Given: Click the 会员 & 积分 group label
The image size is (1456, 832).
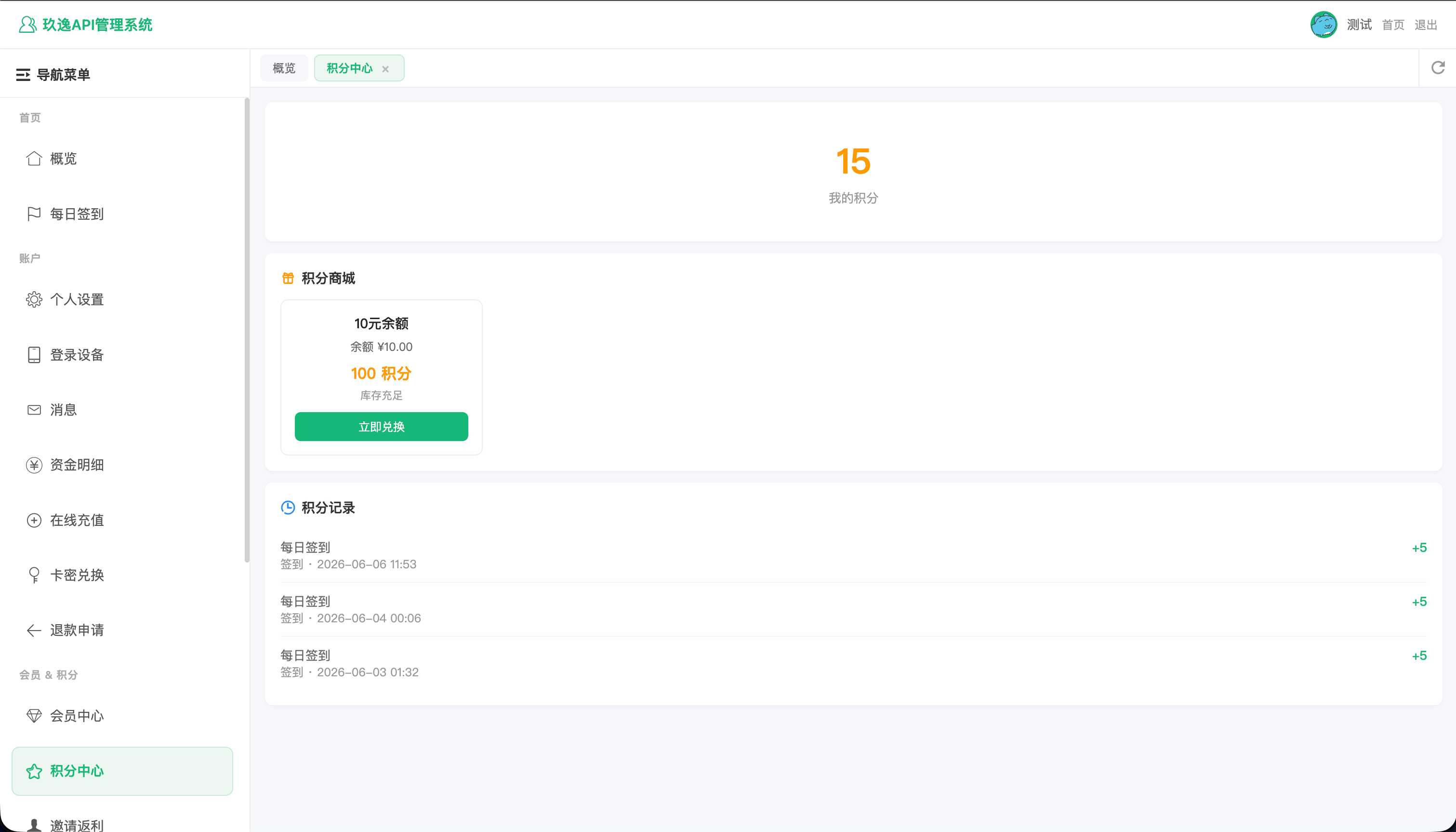Looking at the screenshot, I should tap(49, 675).
